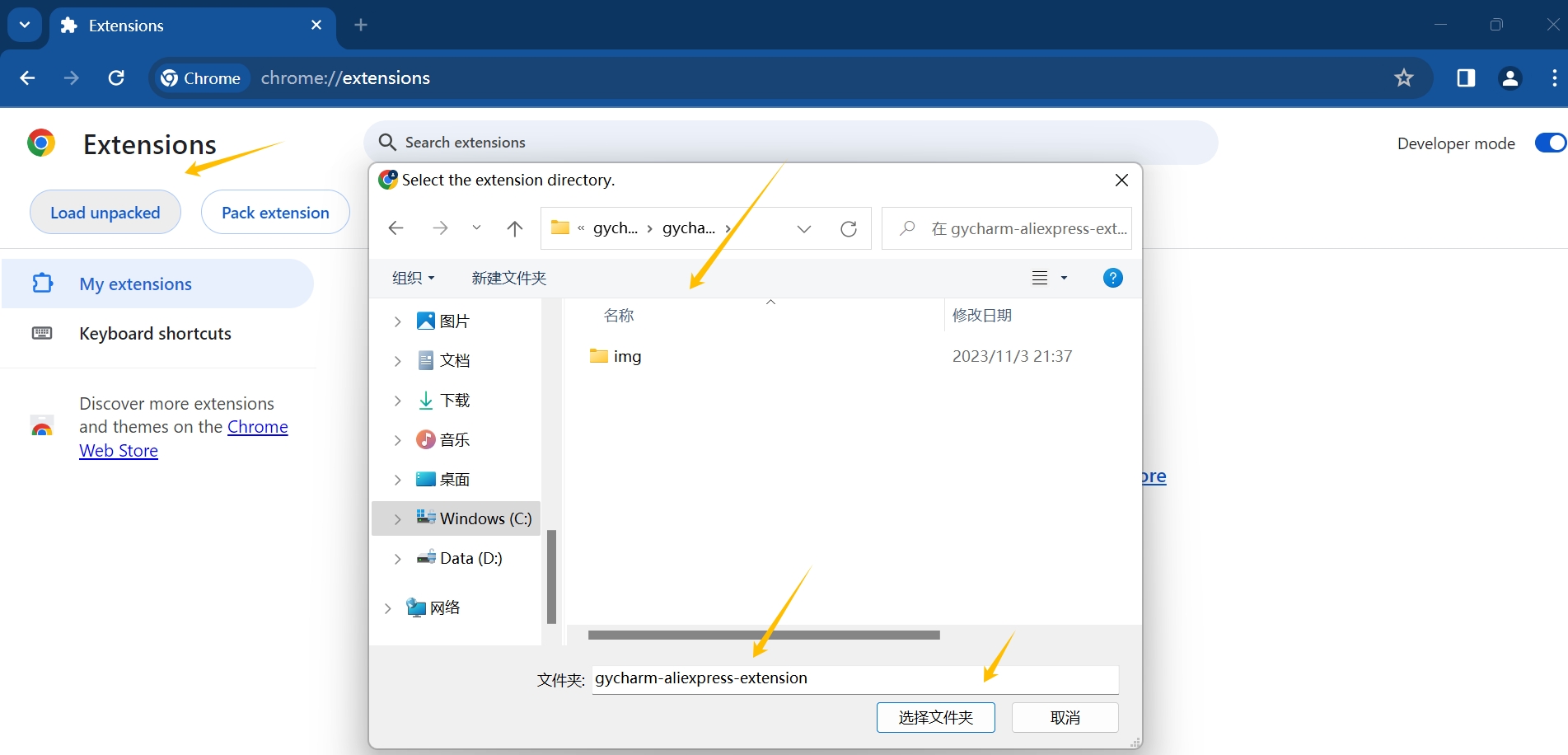Expand the Data (D:) drive node
1568x755 pixels.
pyautogui.click(x=397, y=559)
